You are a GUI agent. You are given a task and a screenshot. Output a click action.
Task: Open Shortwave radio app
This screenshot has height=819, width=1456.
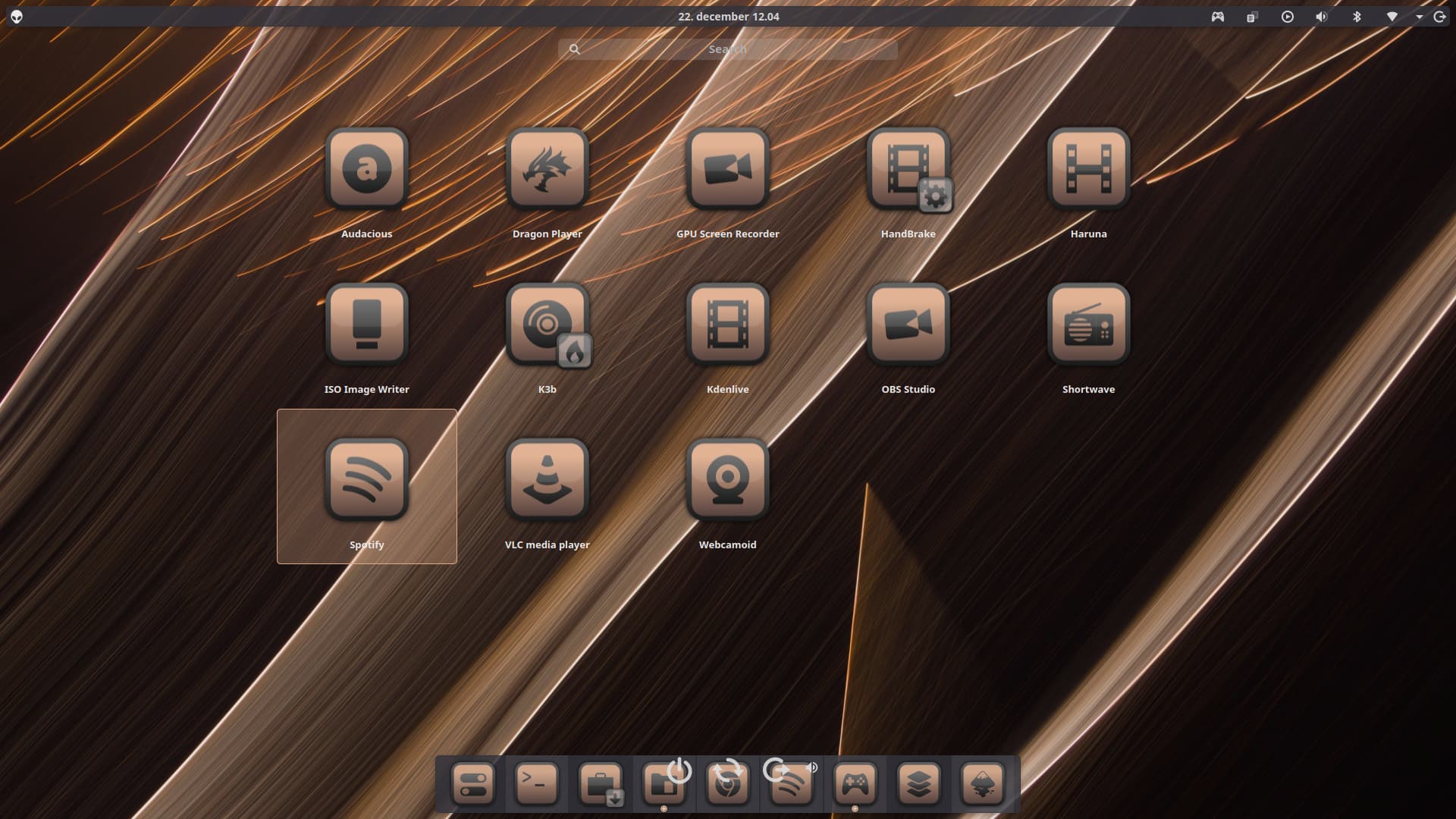1088,324
